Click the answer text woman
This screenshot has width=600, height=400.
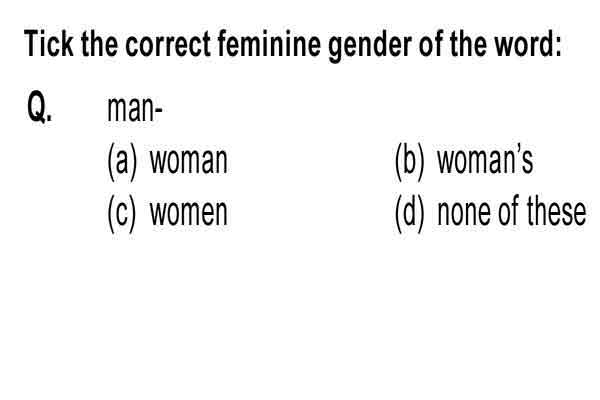point(189,162)
